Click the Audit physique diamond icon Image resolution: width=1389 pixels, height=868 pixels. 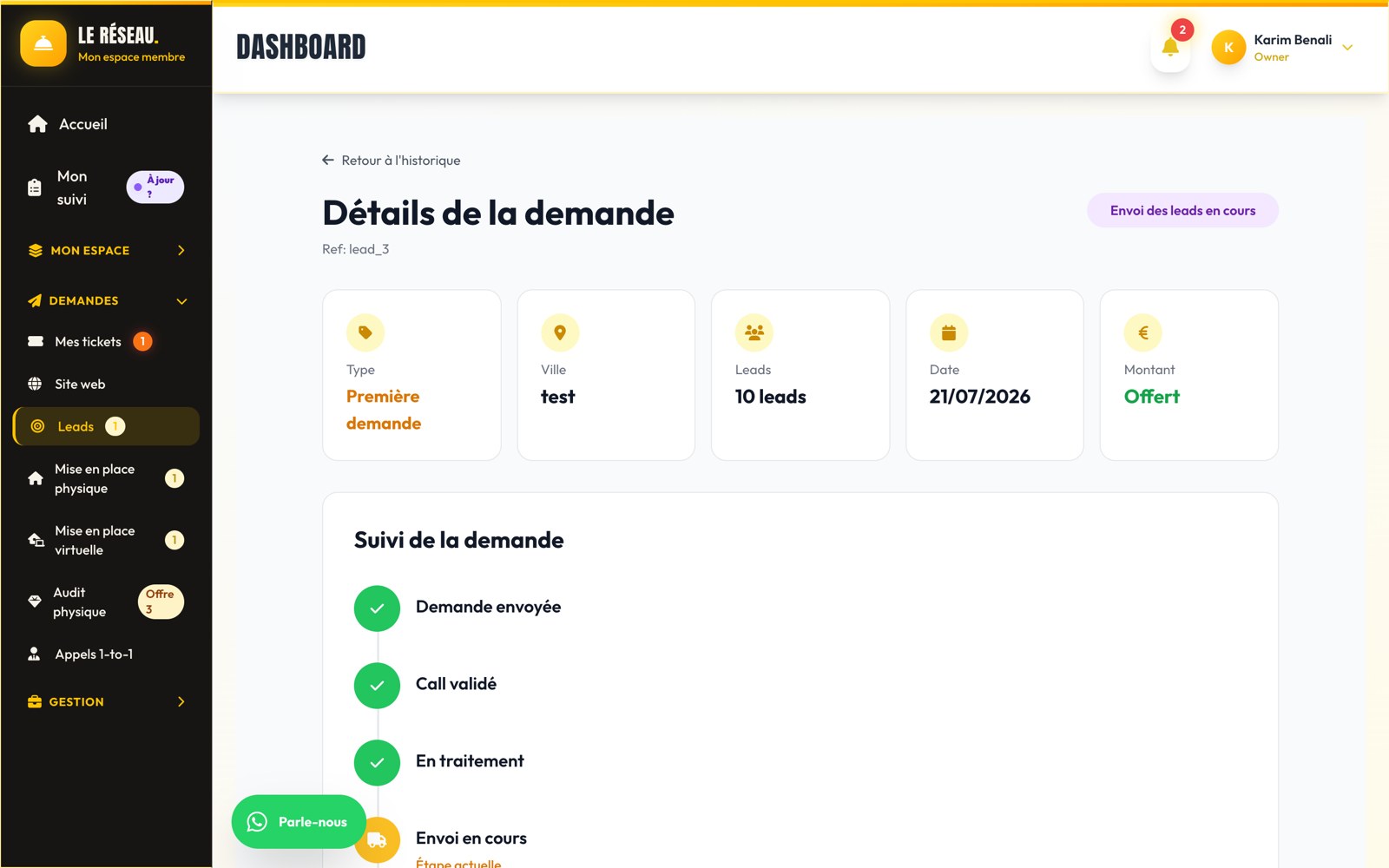35,602
